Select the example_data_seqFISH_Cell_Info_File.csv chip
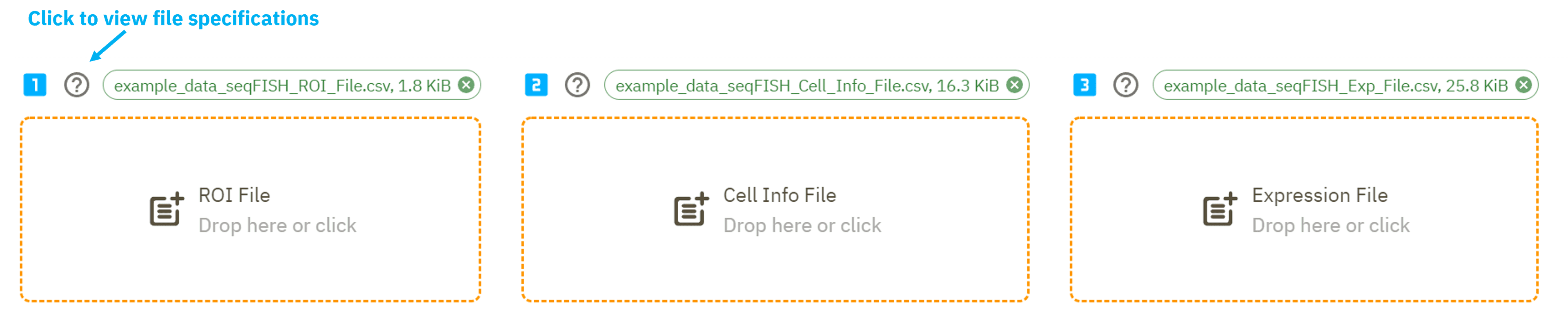Screen dimensions: 1568x330 point(817,85)
